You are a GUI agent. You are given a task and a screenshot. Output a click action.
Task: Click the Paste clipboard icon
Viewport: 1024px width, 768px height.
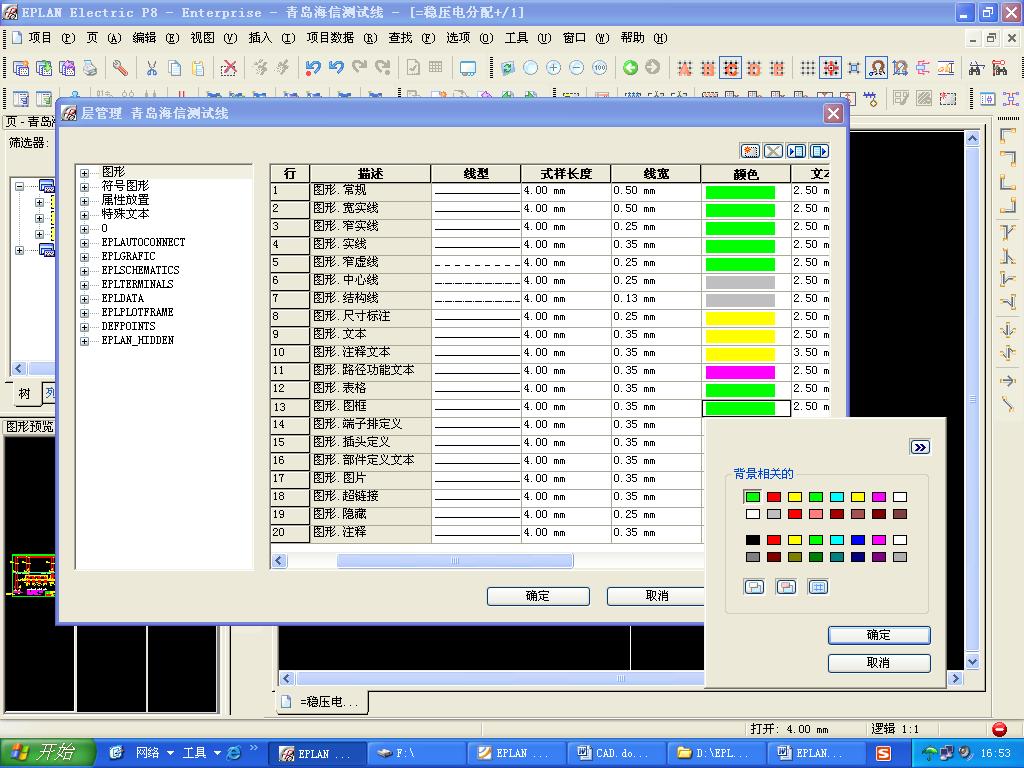click(198, 67)
